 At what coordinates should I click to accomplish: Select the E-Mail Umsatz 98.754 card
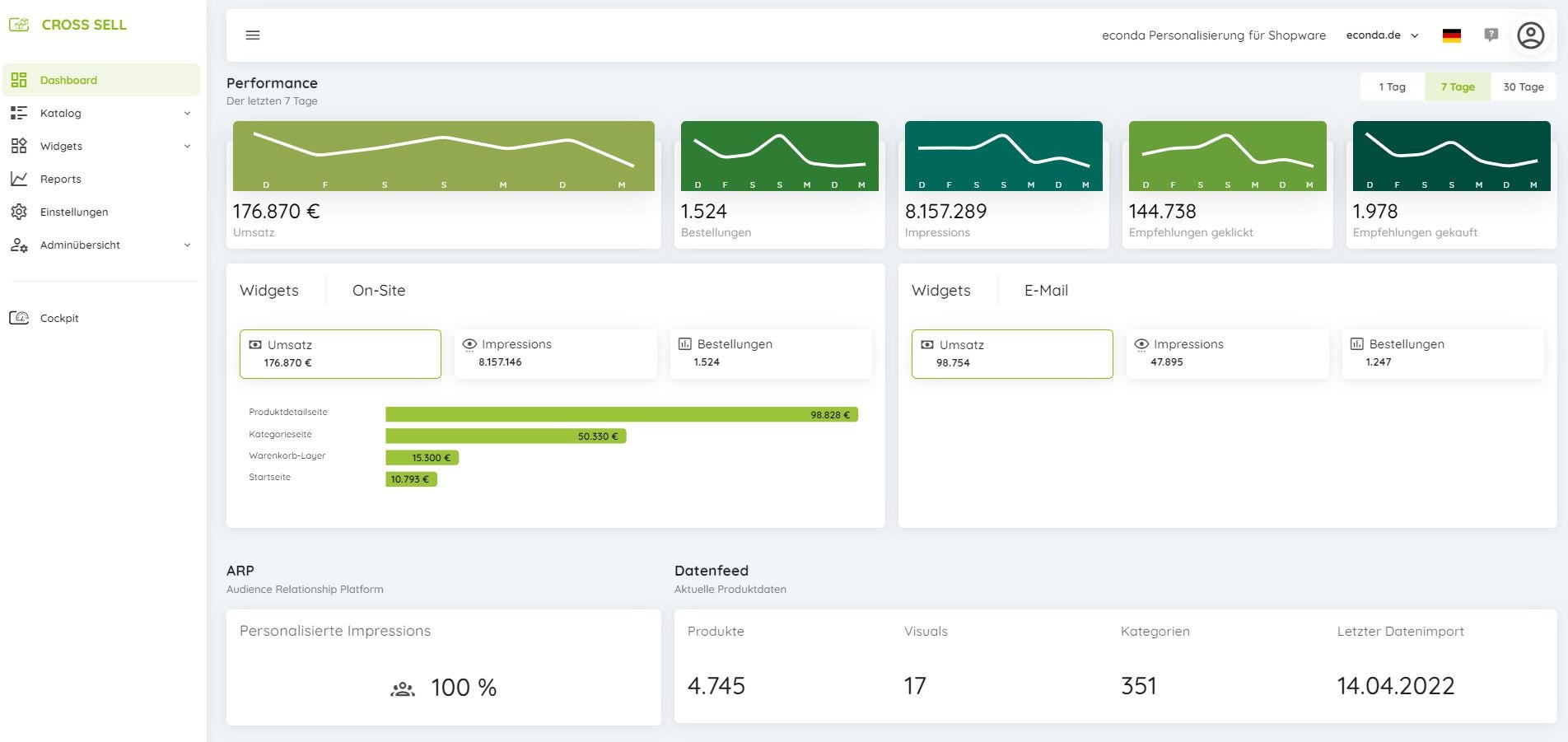[1012, 354]
